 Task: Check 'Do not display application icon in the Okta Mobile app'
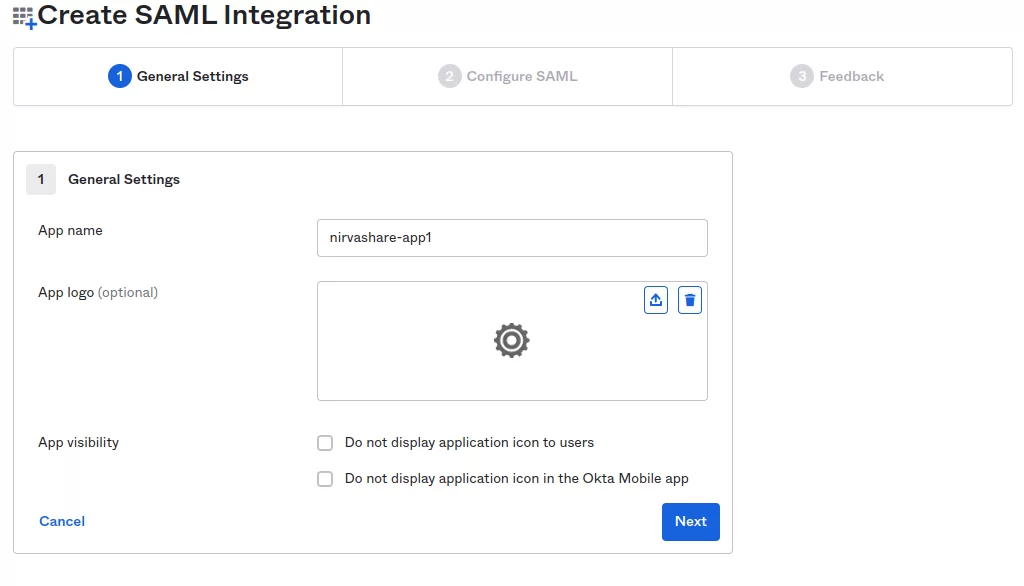(x=324, y=478)
